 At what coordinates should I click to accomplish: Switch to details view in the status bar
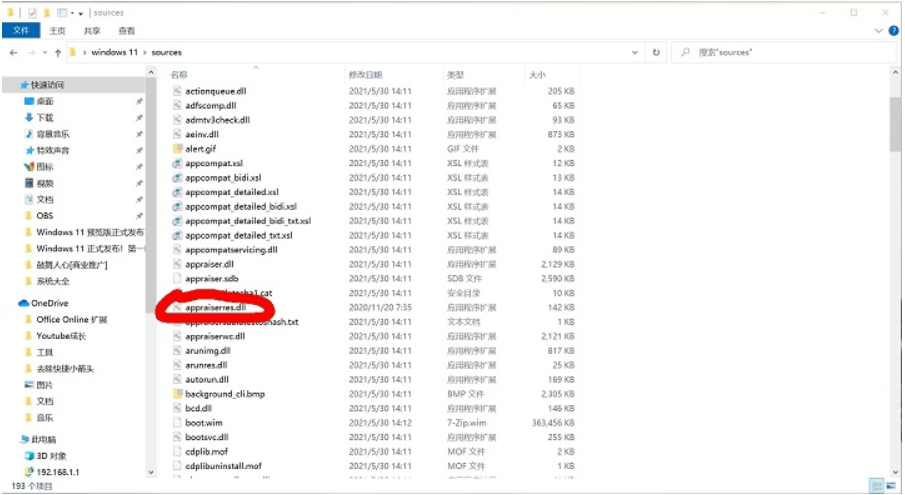(877, 486)
